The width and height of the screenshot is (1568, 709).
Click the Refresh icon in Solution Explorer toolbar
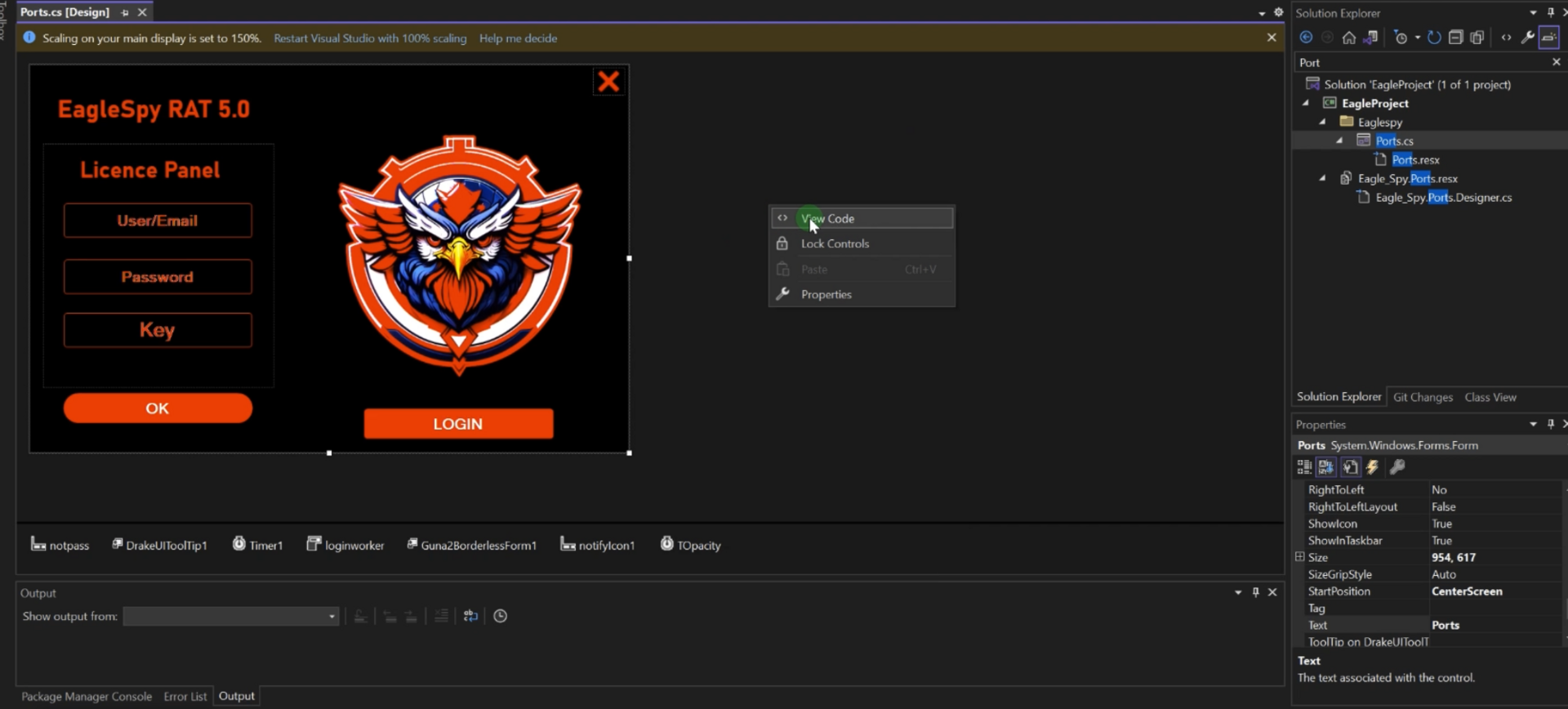1434,38
